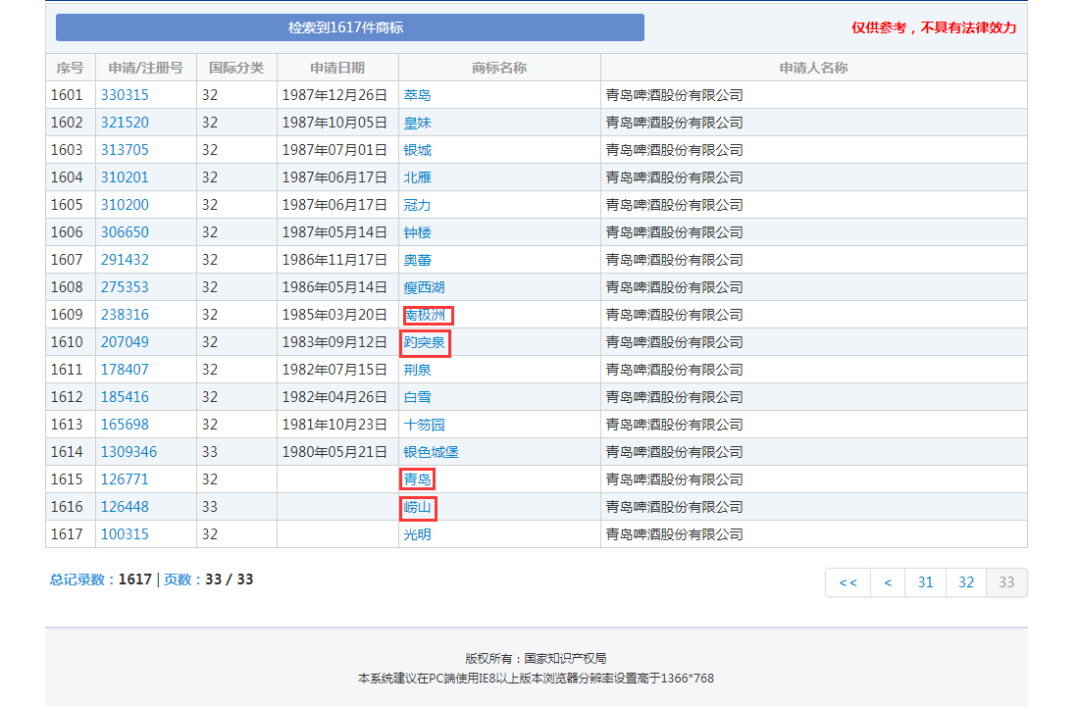
Task: Click the 申请日期 column header
Action: tap(337, 68)
